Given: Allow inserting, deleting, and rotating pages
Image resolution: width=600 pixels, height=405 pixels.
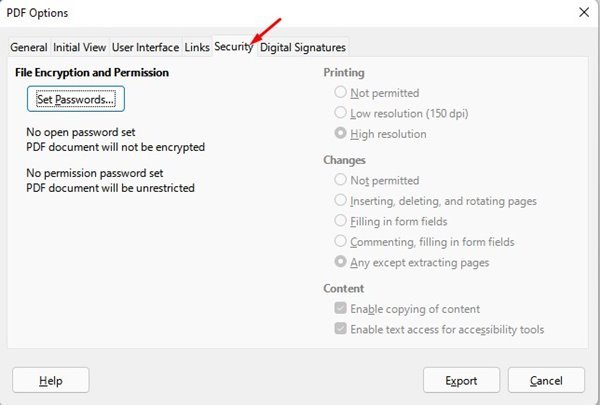Looking at the screenshot, I should pos(342,201).
